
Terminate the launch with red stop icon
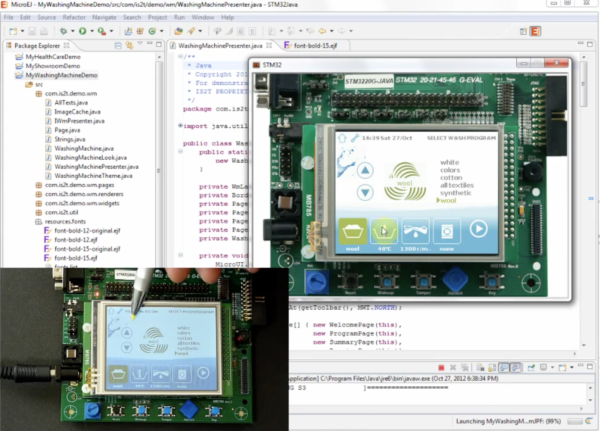[x=441, y=368]
